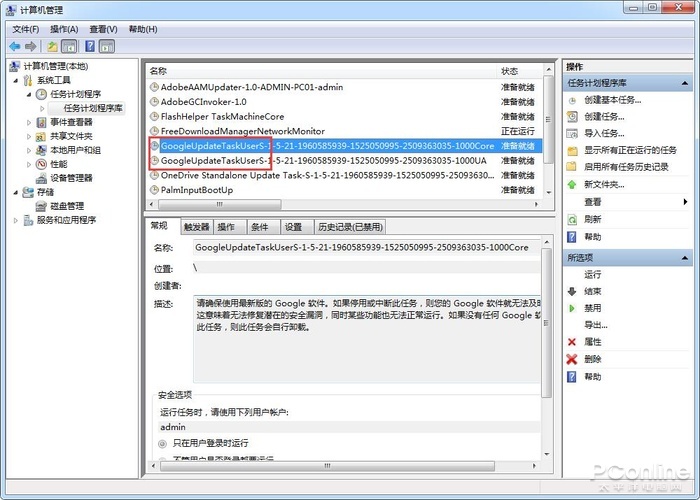Collapse the 系统工具 tree node arrow
Screen dimensions: 700x500
click(16, 80)
